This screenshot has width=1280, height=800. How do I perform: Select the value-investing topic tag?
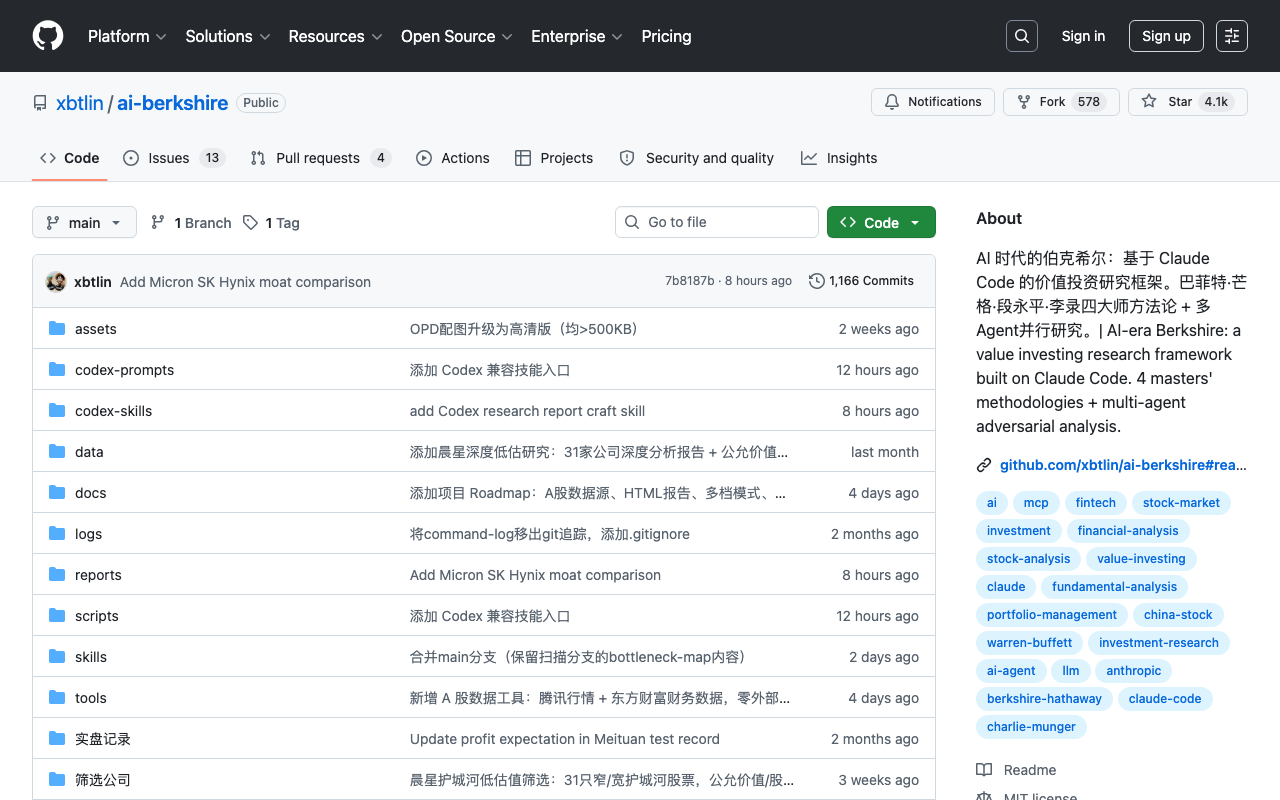[x=1141, y=559]
